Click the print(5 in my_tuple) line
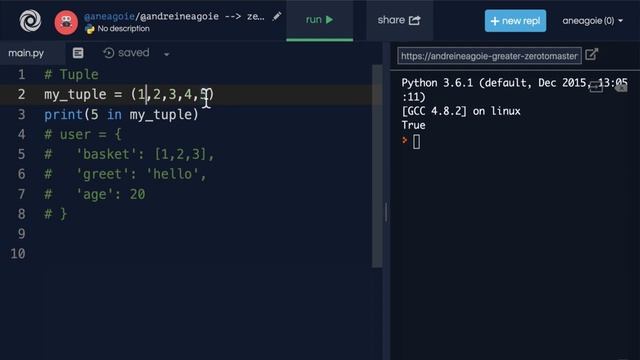 pyautogui.click(x=121, y=115)
